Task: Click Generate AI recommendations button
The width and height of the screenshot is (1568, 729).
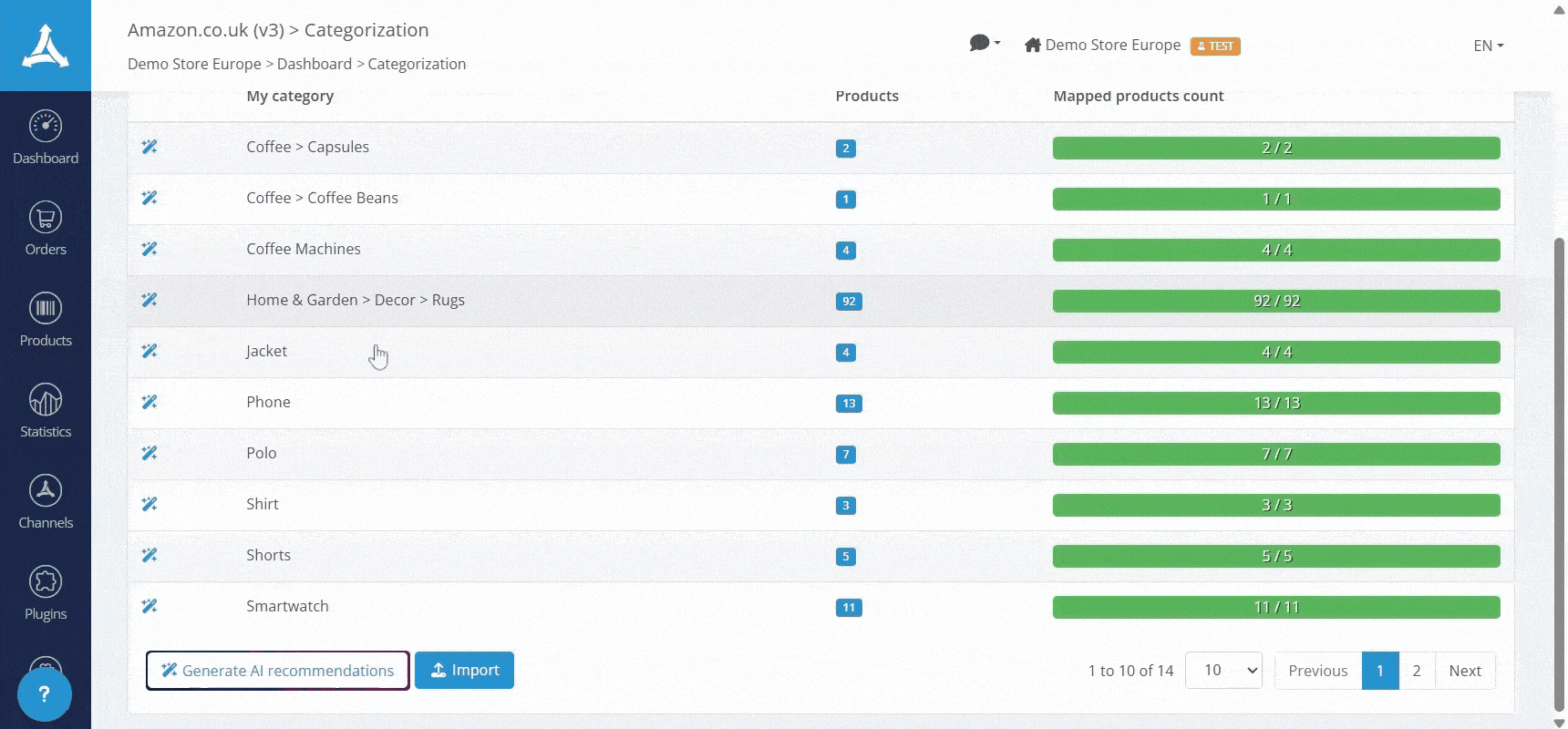Action: [278, 671]
